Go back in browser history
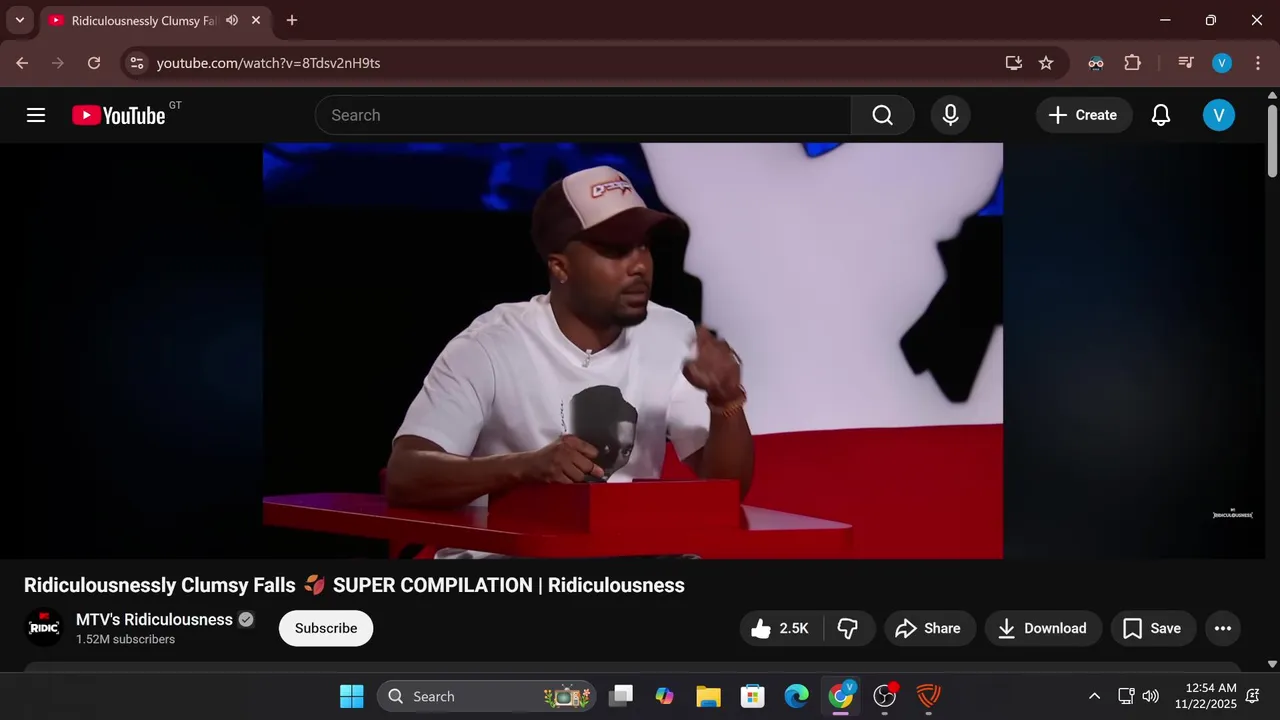This screenshot has height=720, width=1280. pos(22,63)
